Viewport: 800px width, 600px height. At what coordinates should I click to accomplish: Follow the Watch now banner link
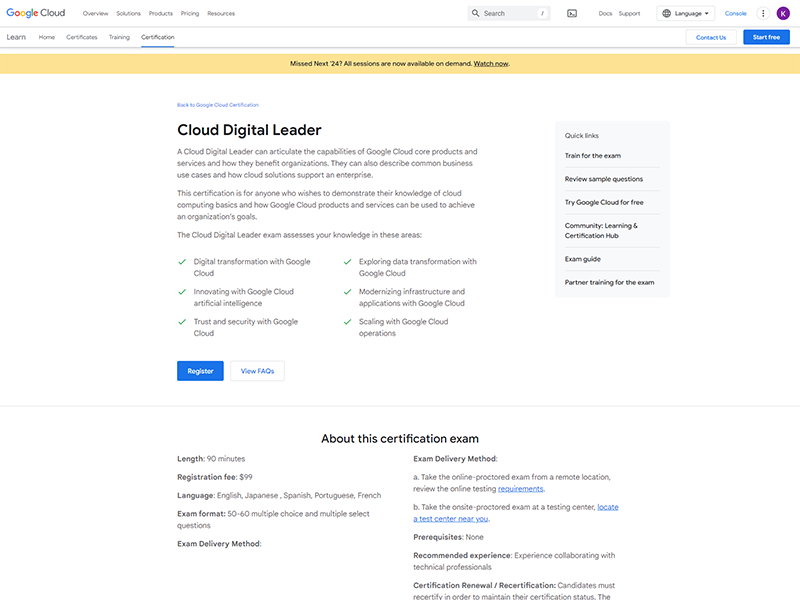(491, 64)
